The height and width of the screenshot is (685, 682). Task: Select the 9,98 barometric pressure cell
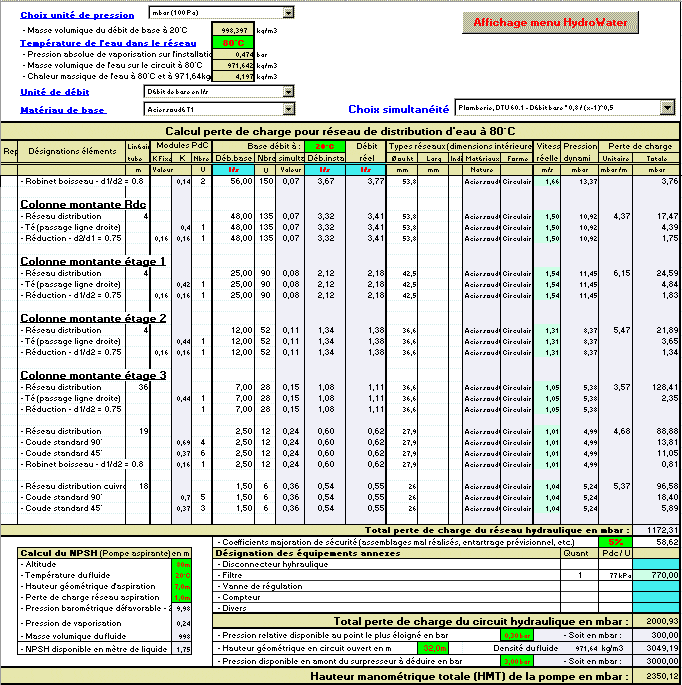(182, 609)
